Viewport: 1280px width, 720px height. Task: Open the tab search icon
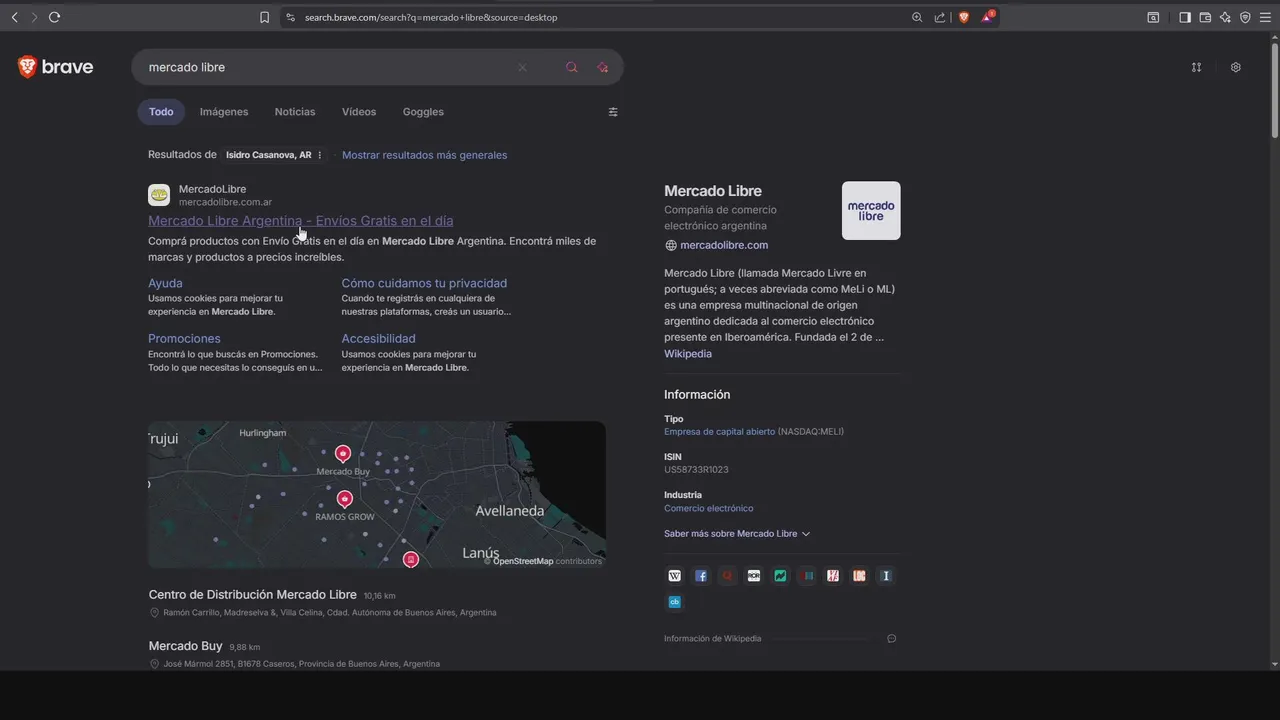pos(1153,17)
